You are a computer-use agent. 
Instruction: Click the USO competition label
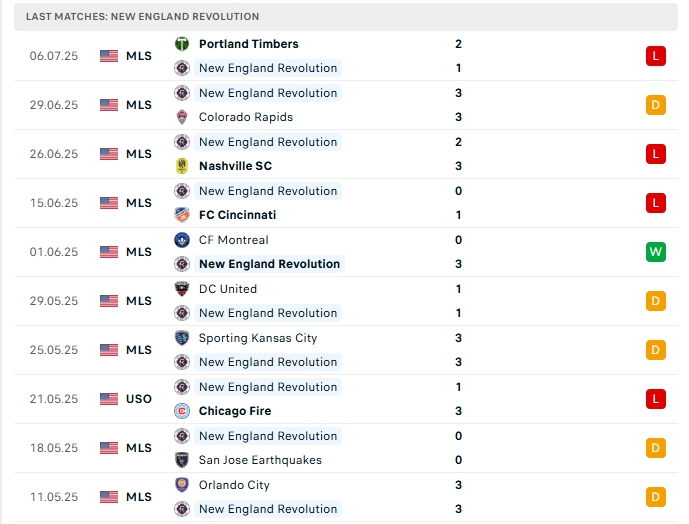(139, 399)
